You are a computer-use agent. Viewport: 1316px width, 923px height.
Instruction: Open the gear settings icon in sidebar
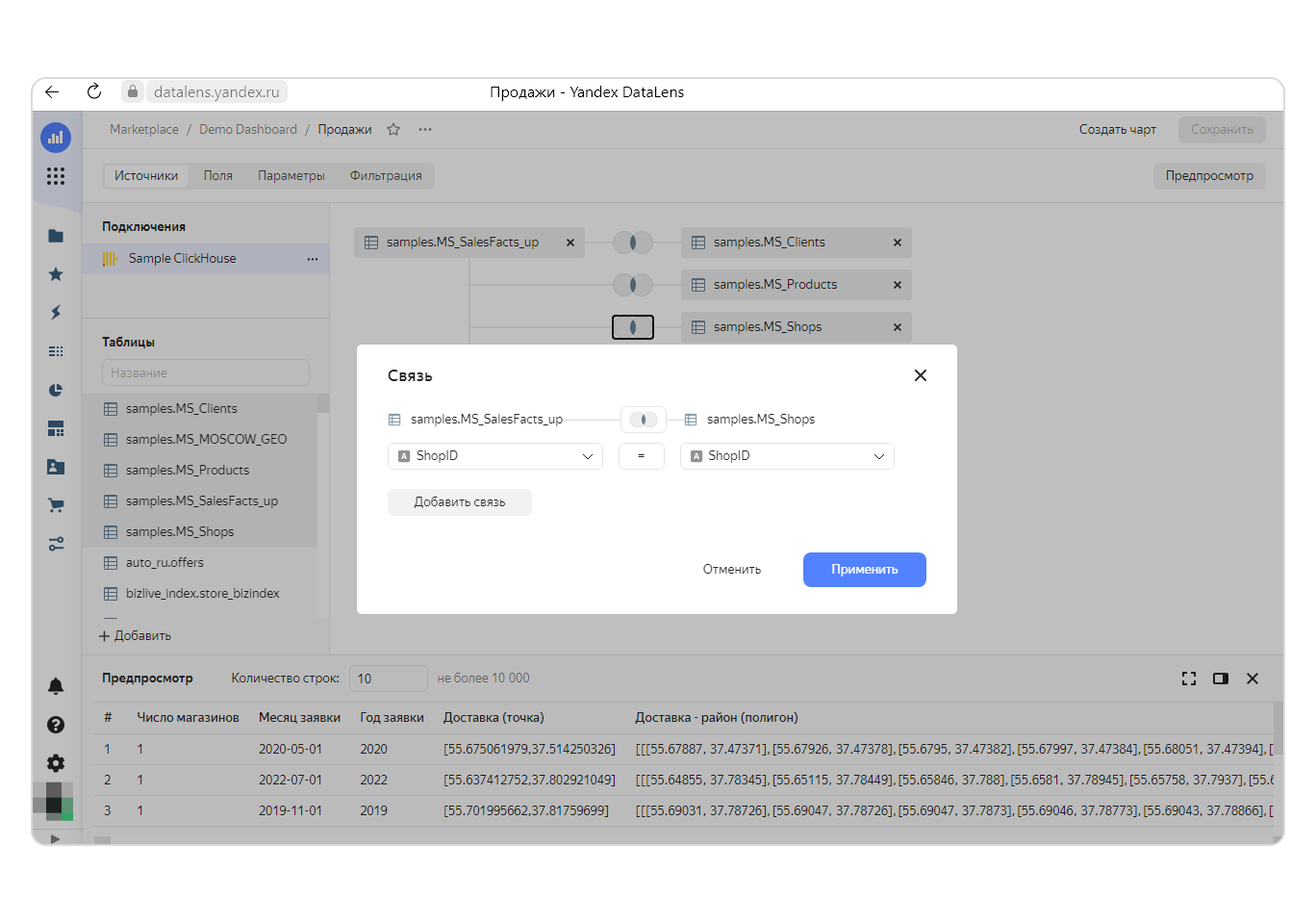56,763
